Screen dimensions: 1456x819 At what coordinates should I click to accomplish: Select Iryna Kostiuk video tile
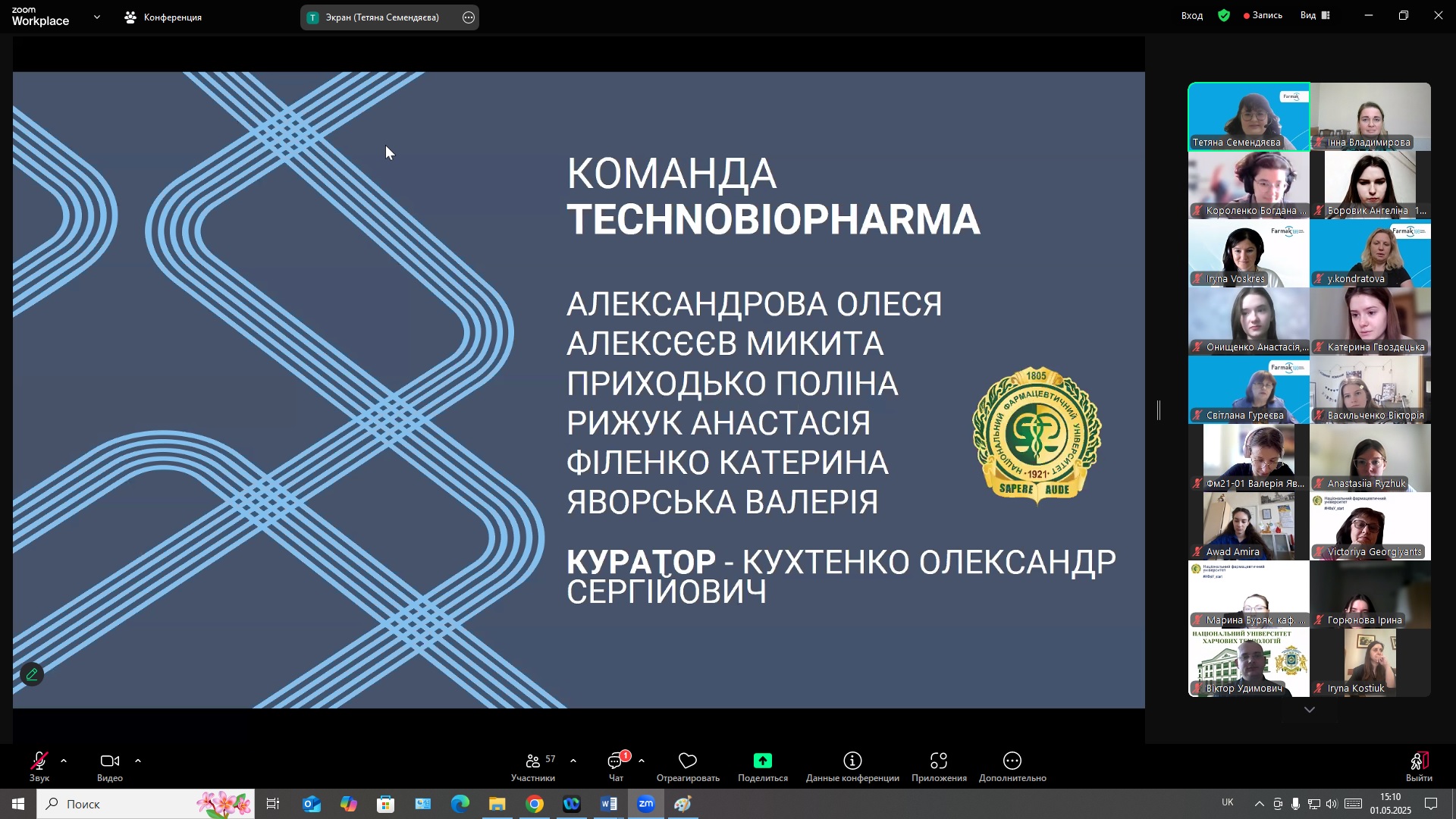(x=1370, y=663)
